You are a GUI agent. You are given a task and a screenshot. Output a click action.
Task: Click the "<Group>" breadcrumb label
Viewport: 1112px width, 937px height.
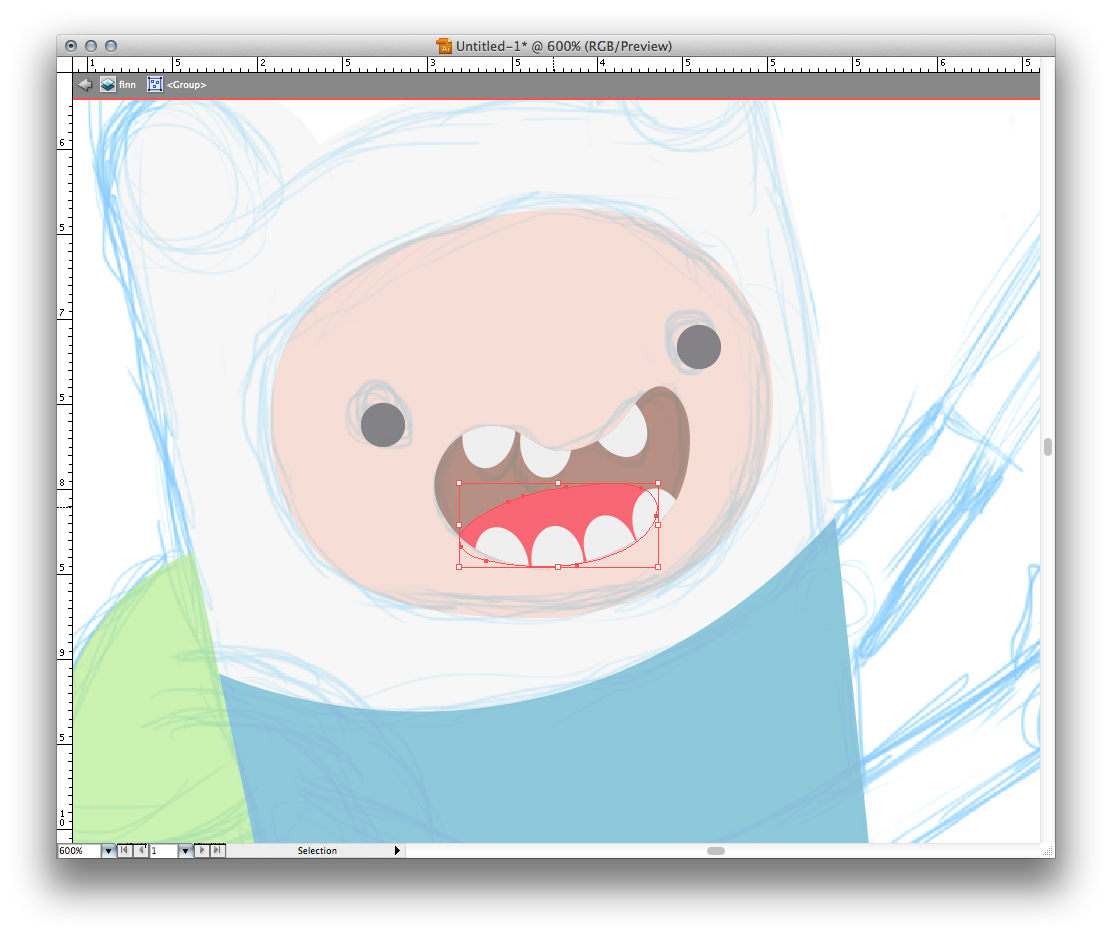click(187, 85)
